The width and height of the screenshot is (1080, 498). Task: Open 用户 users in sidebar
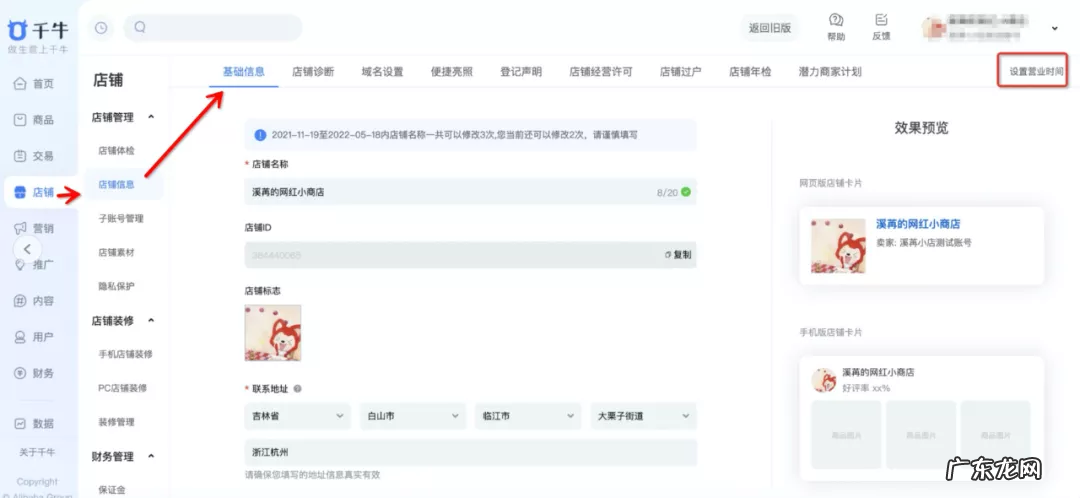point(34,337)
